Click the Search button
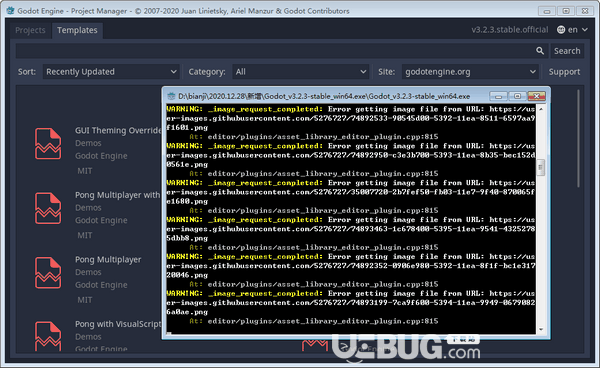This screenshot has width=600, height=368. click(x=567, y=51)
